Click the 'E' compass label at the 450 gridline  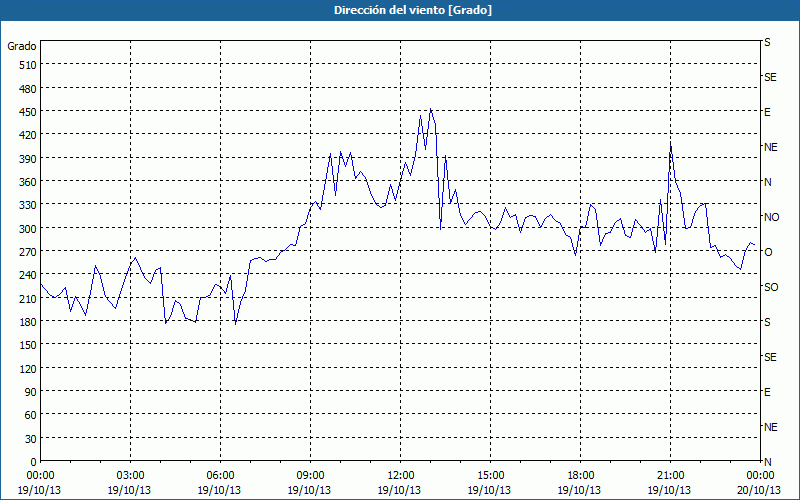767,112
